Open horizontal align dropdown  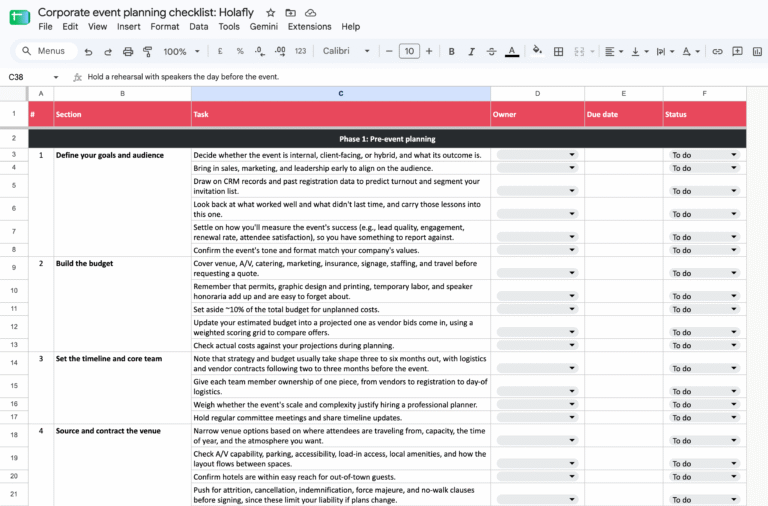[614, 51]
